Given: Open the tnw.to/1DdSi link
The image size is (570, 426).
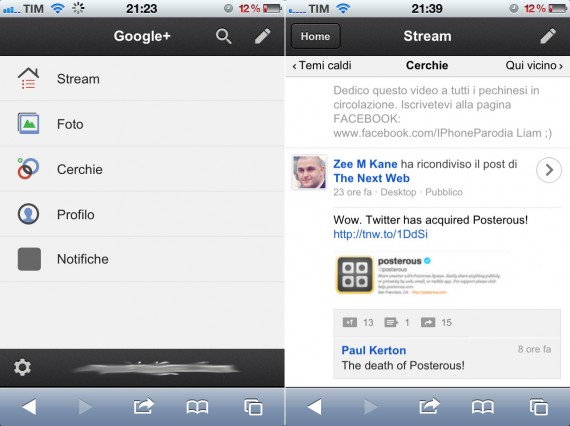Looking at the screenshot, I should coord(380,234).
